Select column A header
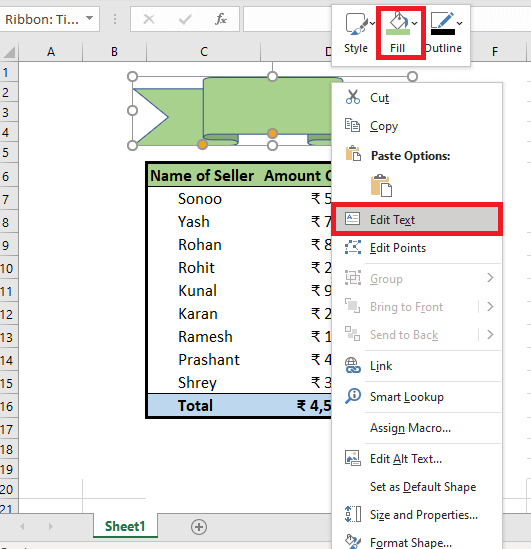The width and height of the screenshot is (531, 549). coord(51,52)
